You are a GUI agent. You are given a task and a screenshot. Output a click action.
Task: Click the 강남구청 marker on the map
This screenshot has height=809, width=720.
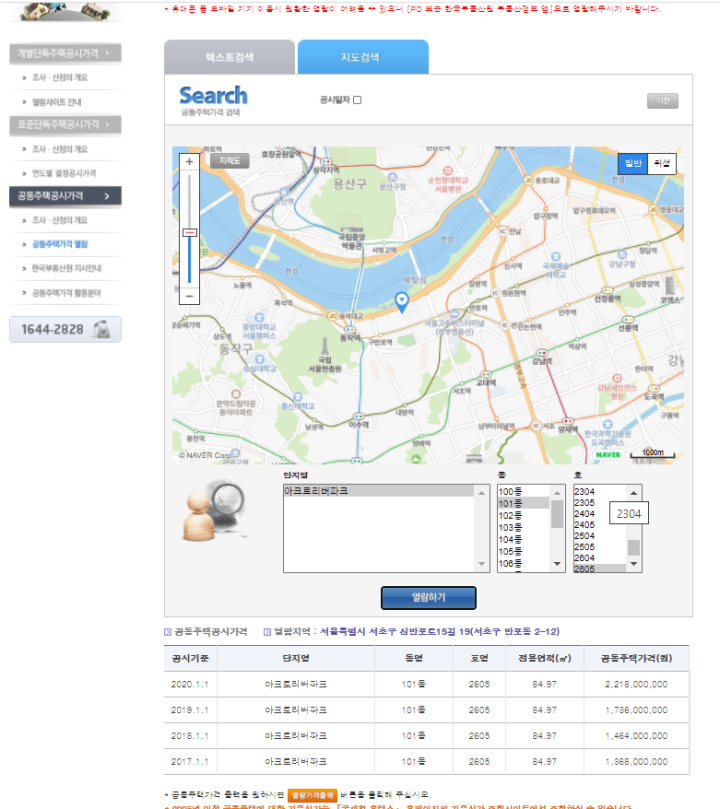622,254
